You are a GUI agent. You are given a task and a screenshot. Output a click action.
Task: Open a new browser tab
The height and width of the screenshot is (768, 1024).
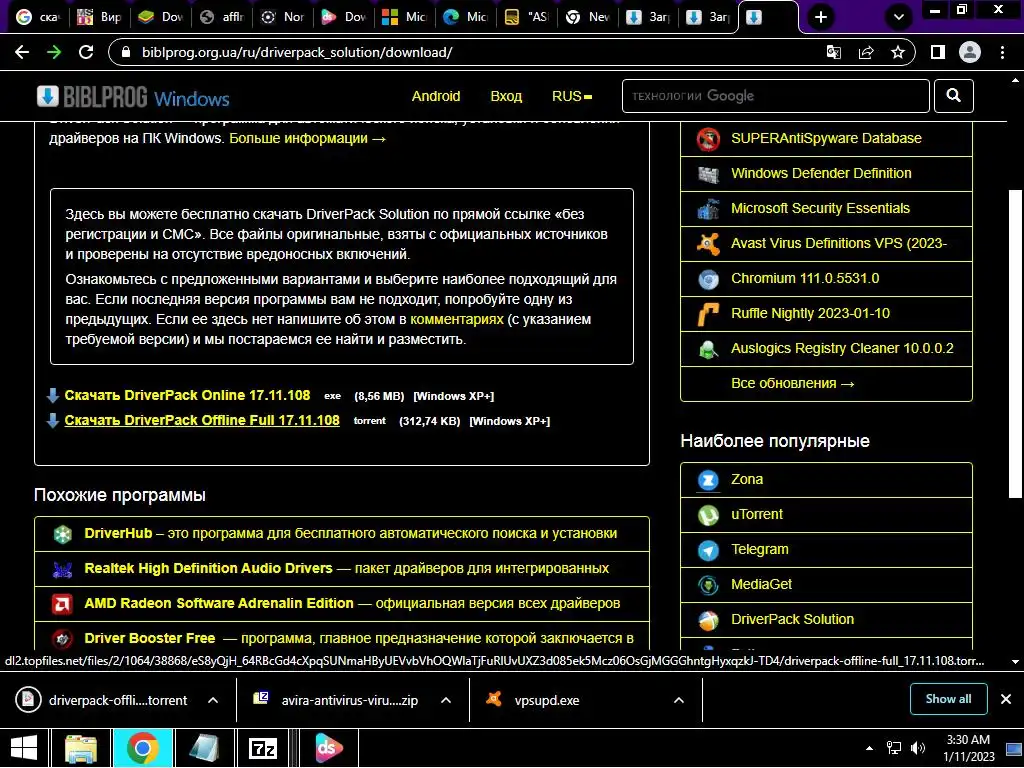[821, 17]
